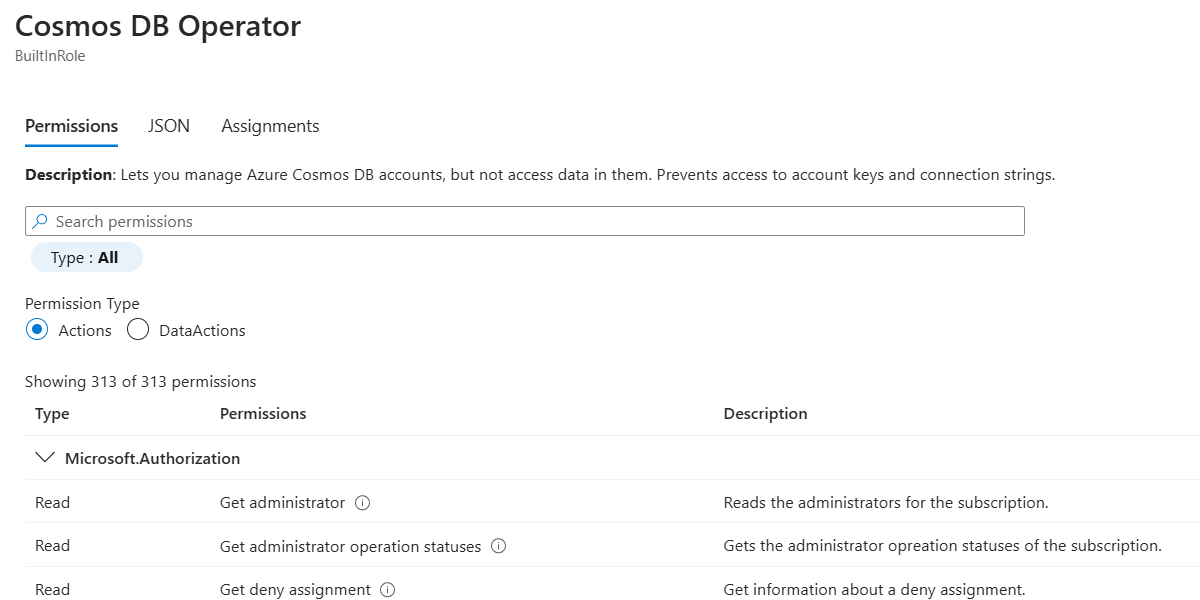Screen dimensions: 1200x600
Task: Select the Permissions tab
Action: pyautogui.click(x=71, y=125)
